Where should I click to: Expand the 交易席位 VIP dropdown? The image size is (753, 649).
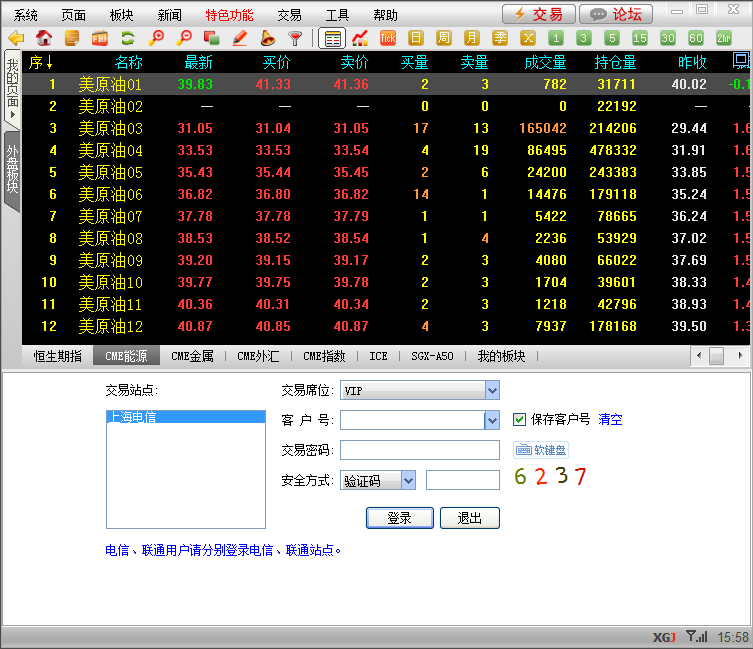tap(491, 390)
